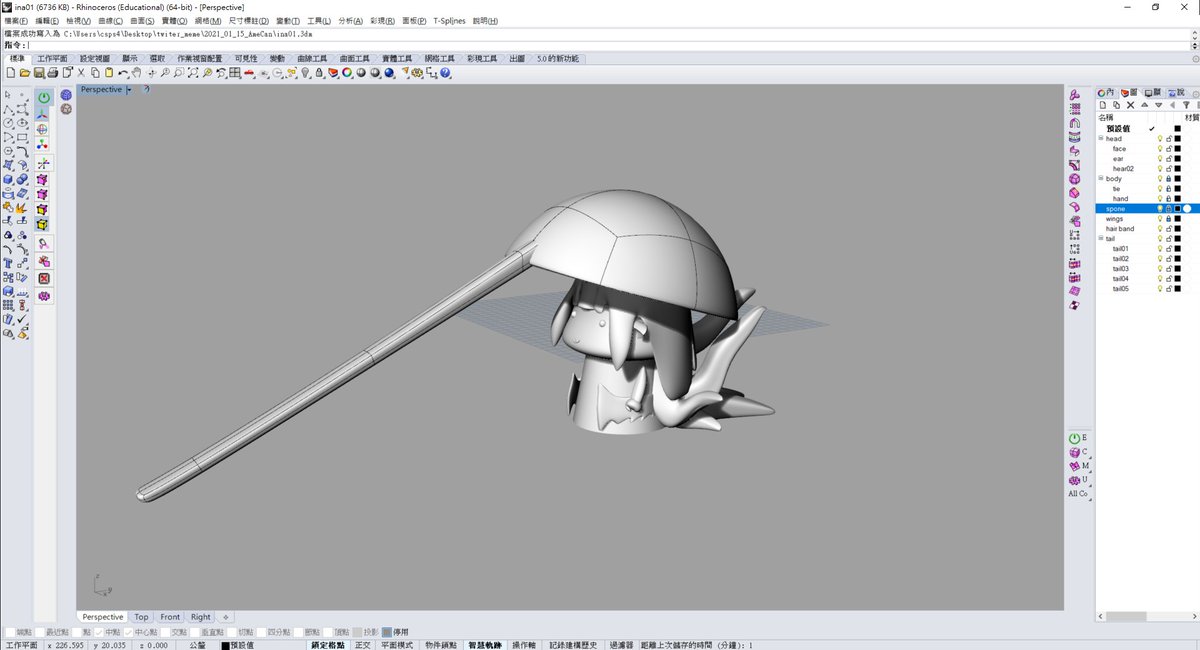Enable the 端點 endpoint osnap checkbox
The height and width of the screenshot is (650, 1200).
(10, 632)
